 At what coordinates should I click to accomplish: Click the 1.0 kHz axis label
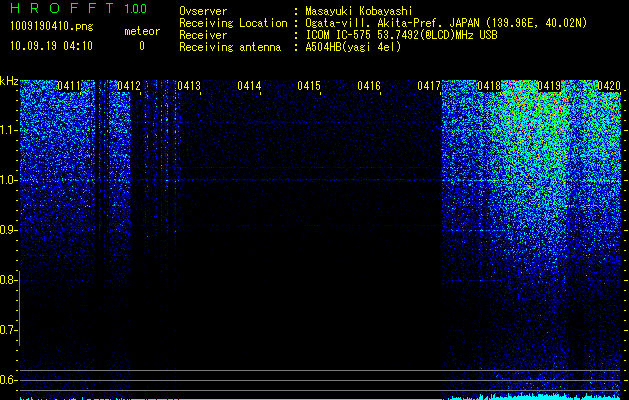[x=8, y=180]
